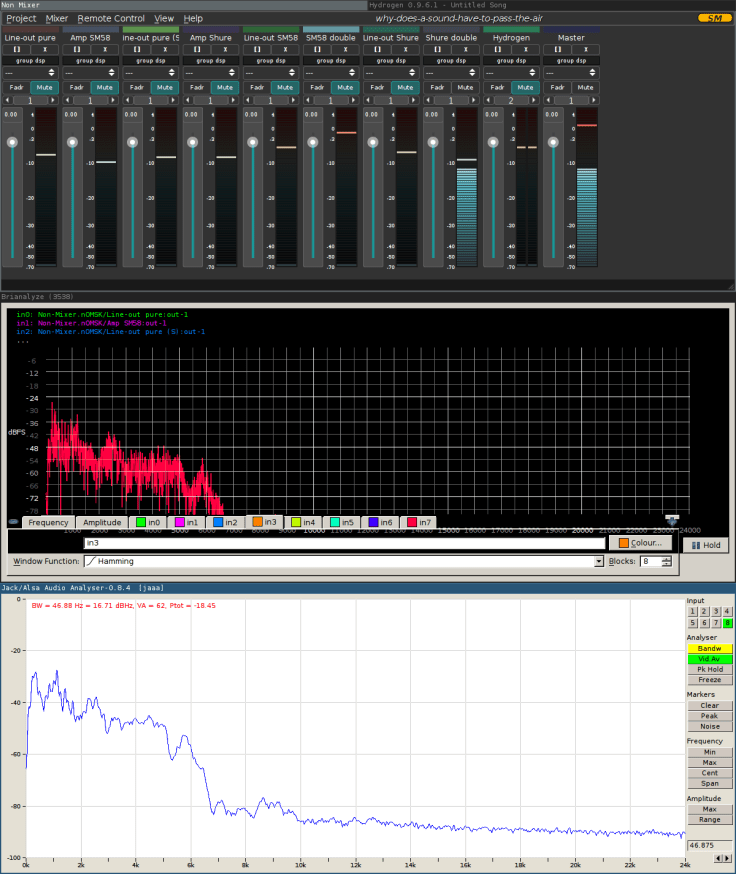The image size is (736, 874).
Task: Increase the Blocks stepper value
Action: (x=667, y=559)
